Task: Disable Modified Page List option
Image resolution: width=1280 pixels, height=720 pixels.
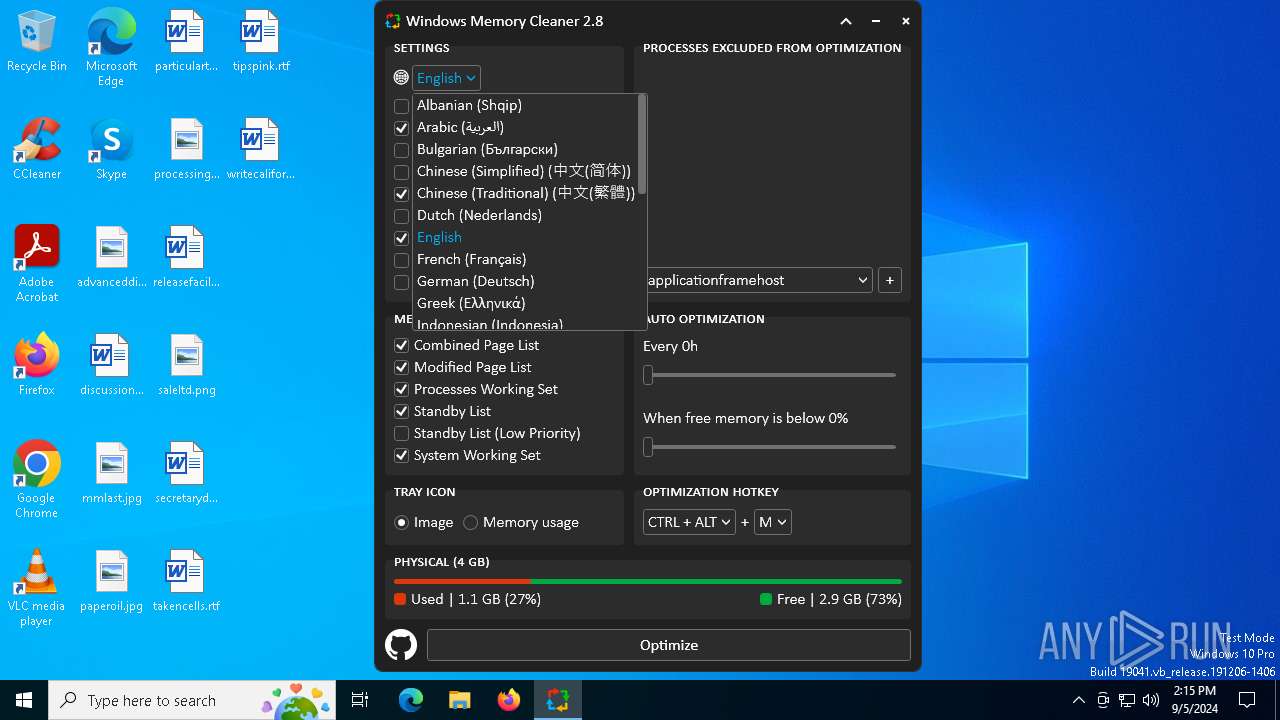Action: pyautogui.click(x=401, y=367)
